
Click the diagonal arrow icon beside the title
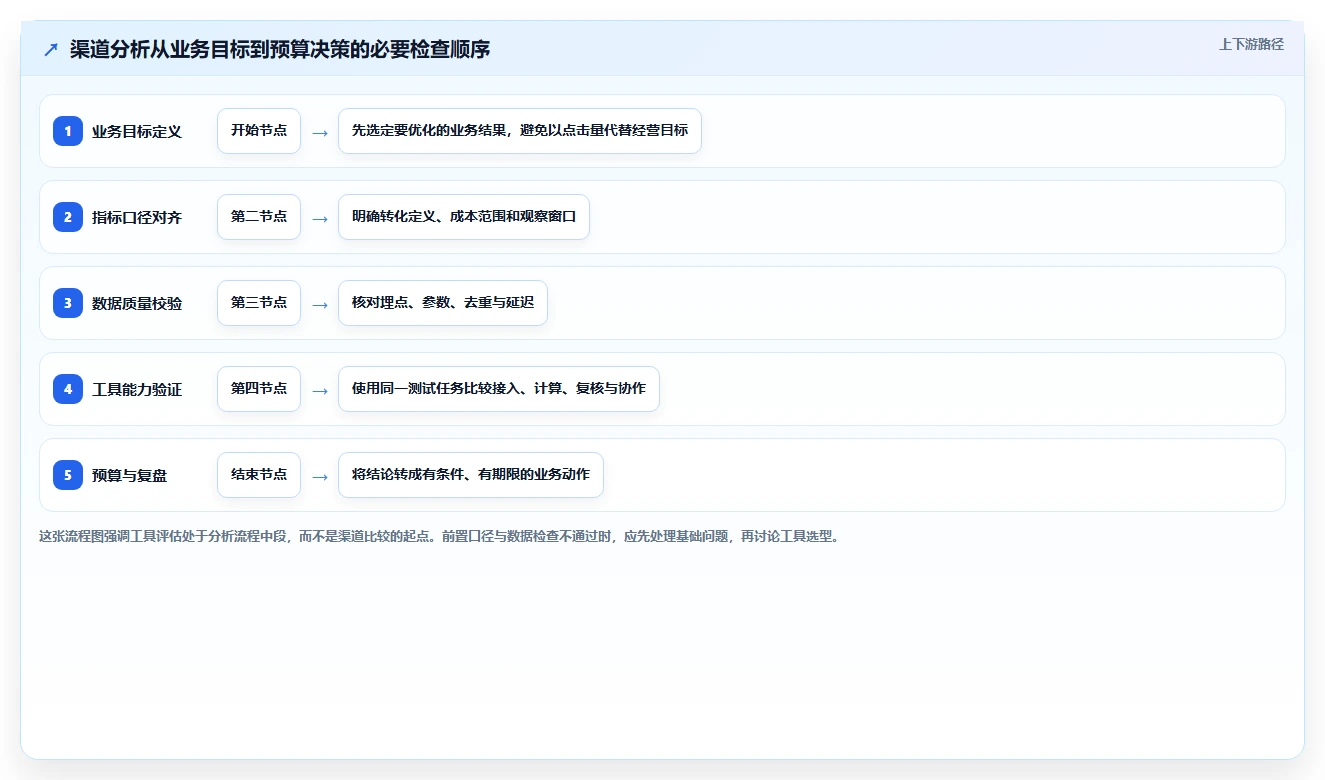tap(51, 50)
